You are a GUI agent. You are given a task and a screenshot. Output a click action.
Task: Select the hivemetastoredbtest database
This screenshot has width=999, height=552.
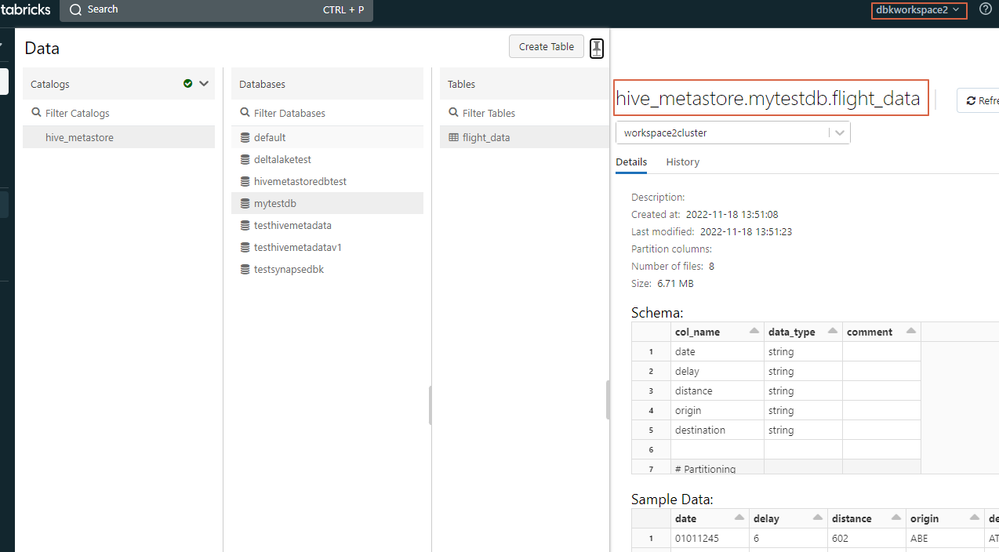point(327,181)
